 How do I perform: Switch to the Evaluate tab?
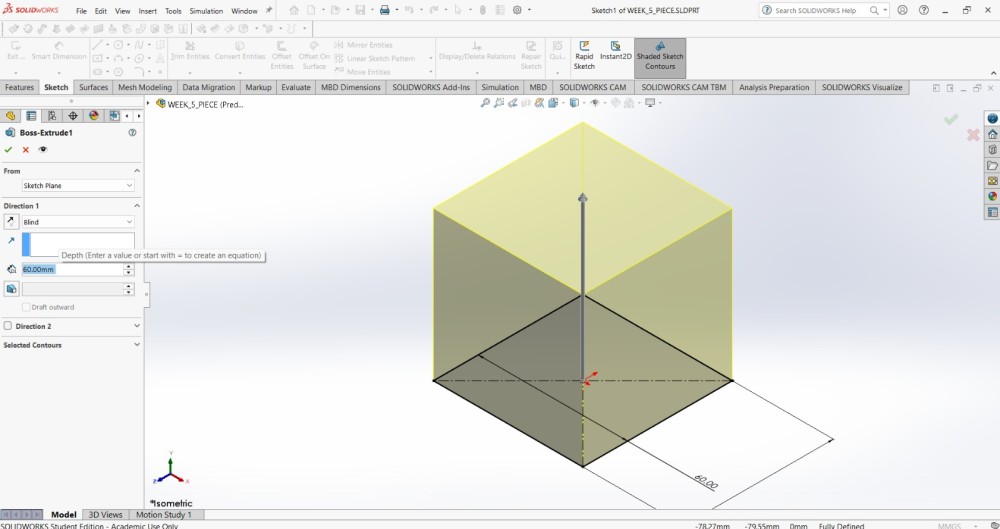(x=296, y=87)
